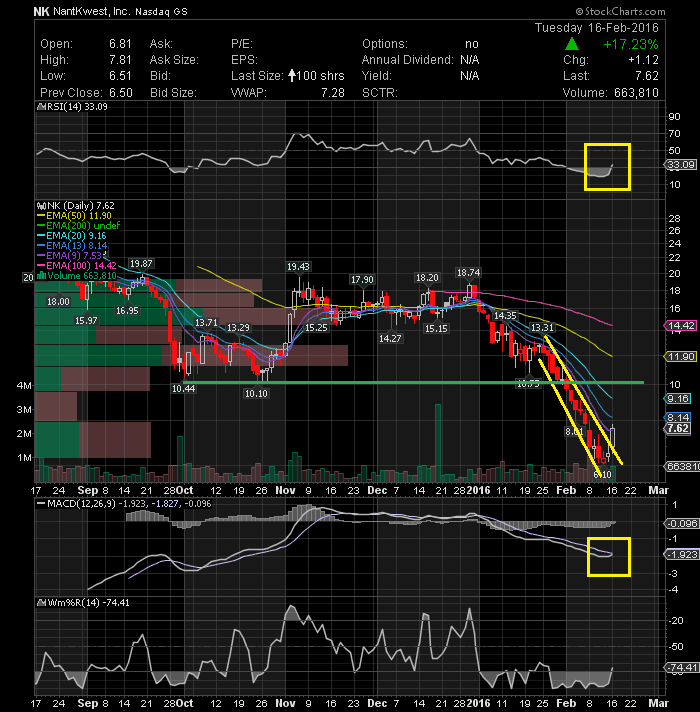This screenshot has width=700, height=712.
Task: Click the VWAP value 7.28
Action: 333,93
